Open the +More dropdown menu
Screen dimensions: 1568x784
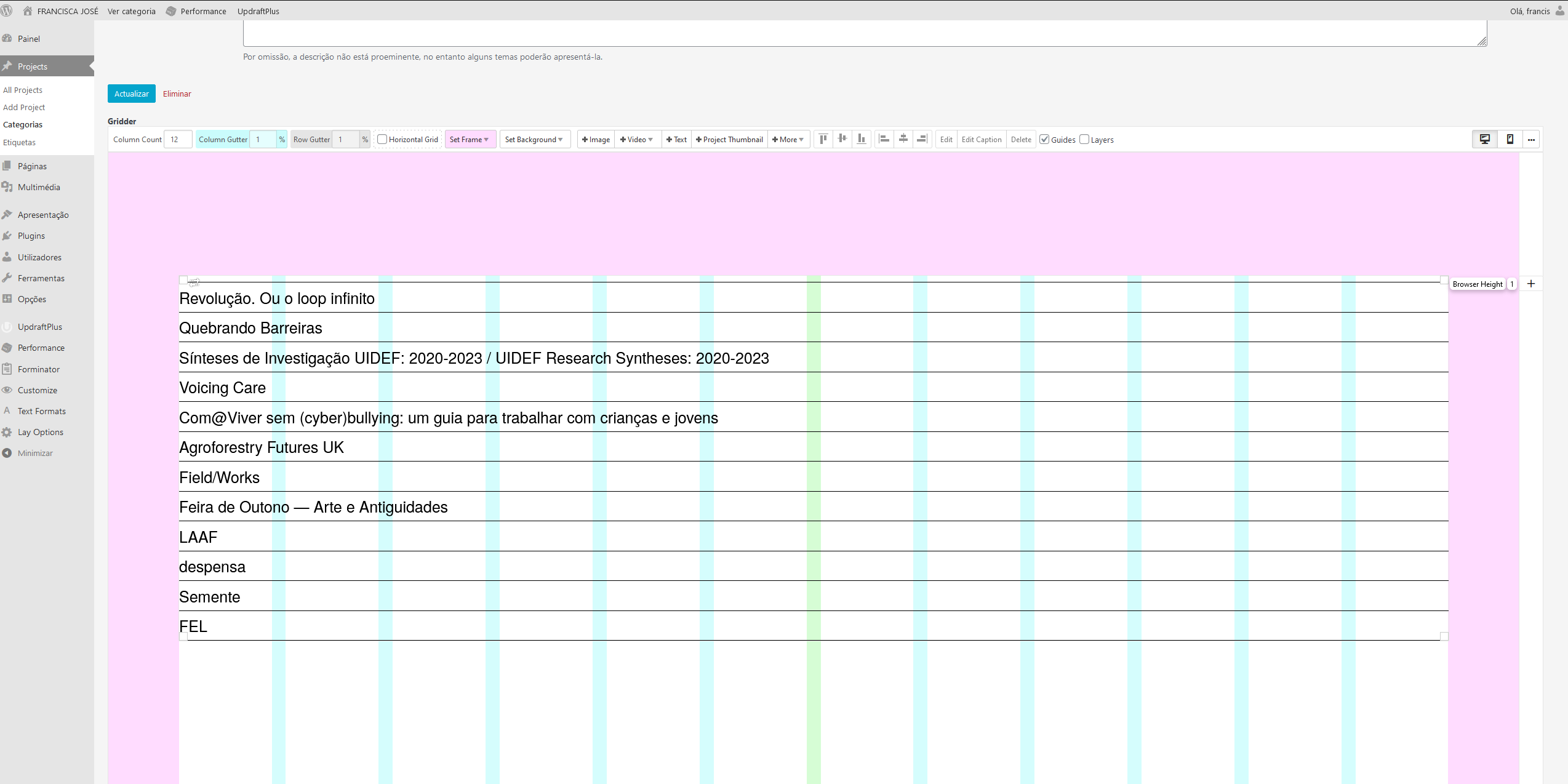788,140
